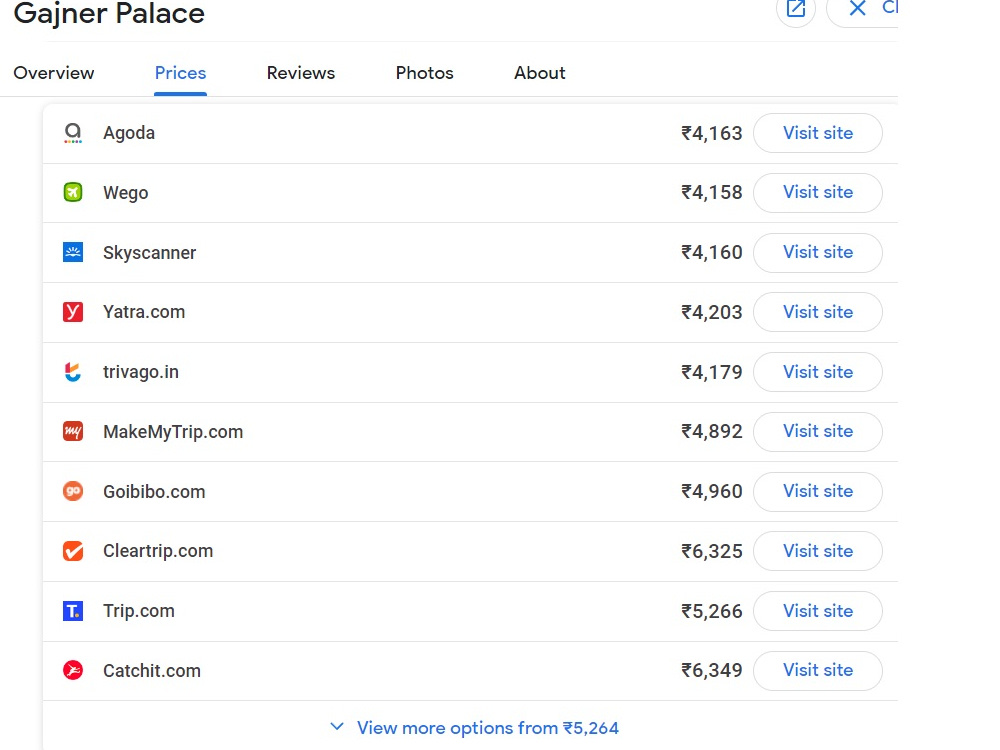Switch to the Overview tab
This screenshot has width=1000, height=750.
point(54,73)
